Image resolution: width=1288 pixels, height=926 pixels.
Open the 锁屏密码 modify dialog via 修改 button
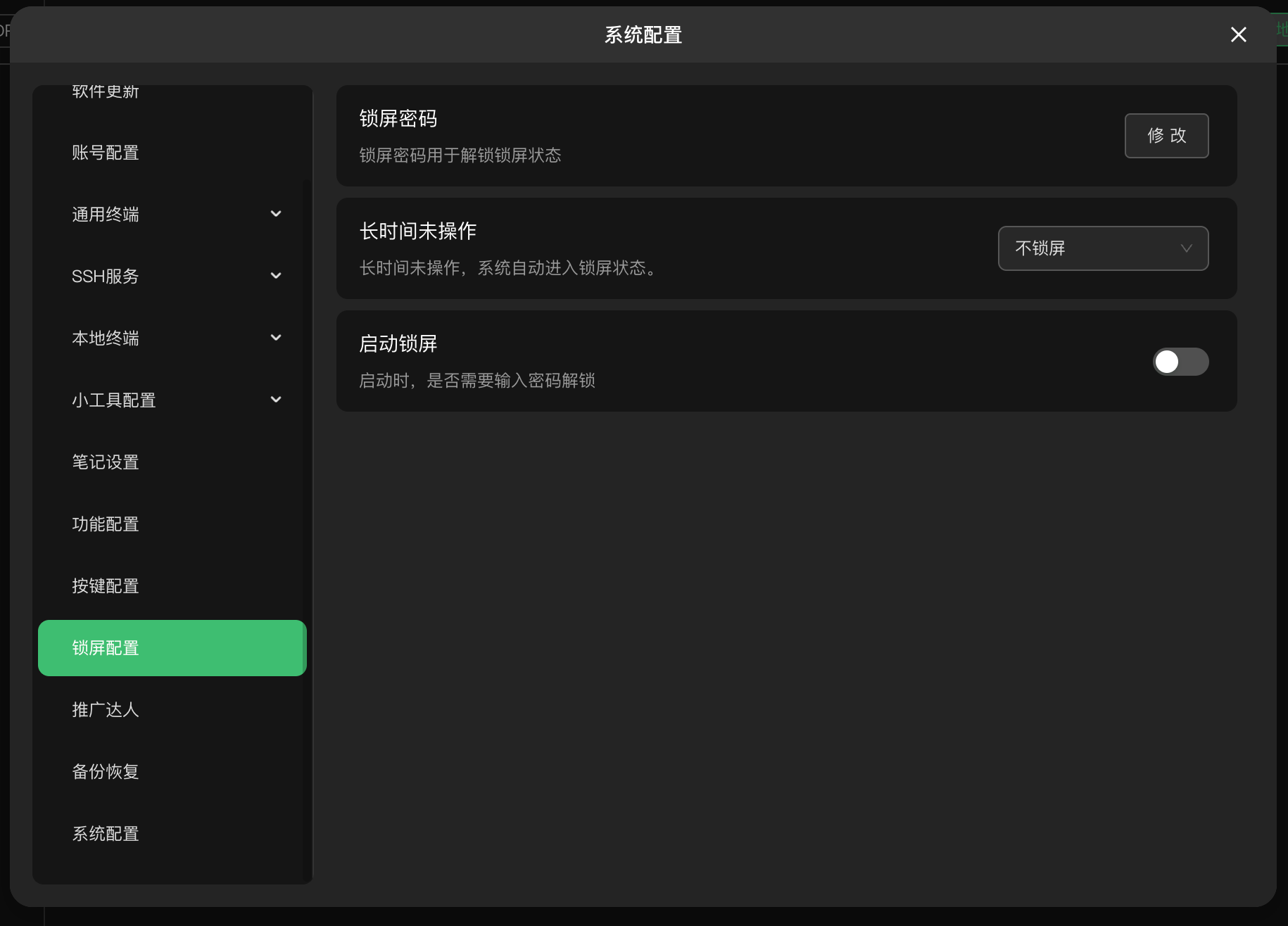(1166, 135)
